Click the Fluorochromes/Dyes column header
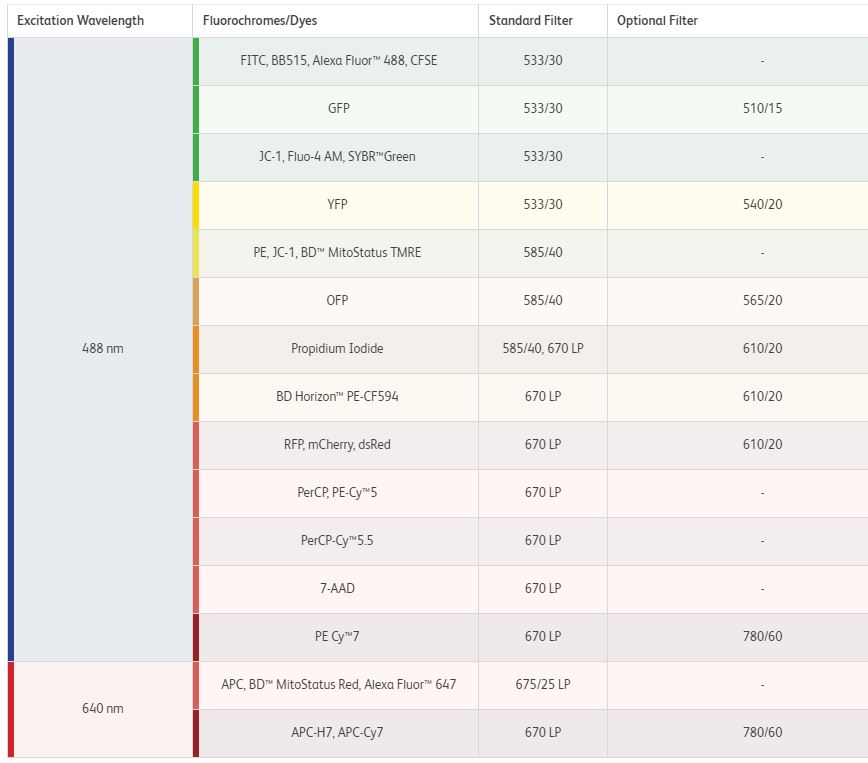Viewport: 868px width, 763px height. (259, 21)
